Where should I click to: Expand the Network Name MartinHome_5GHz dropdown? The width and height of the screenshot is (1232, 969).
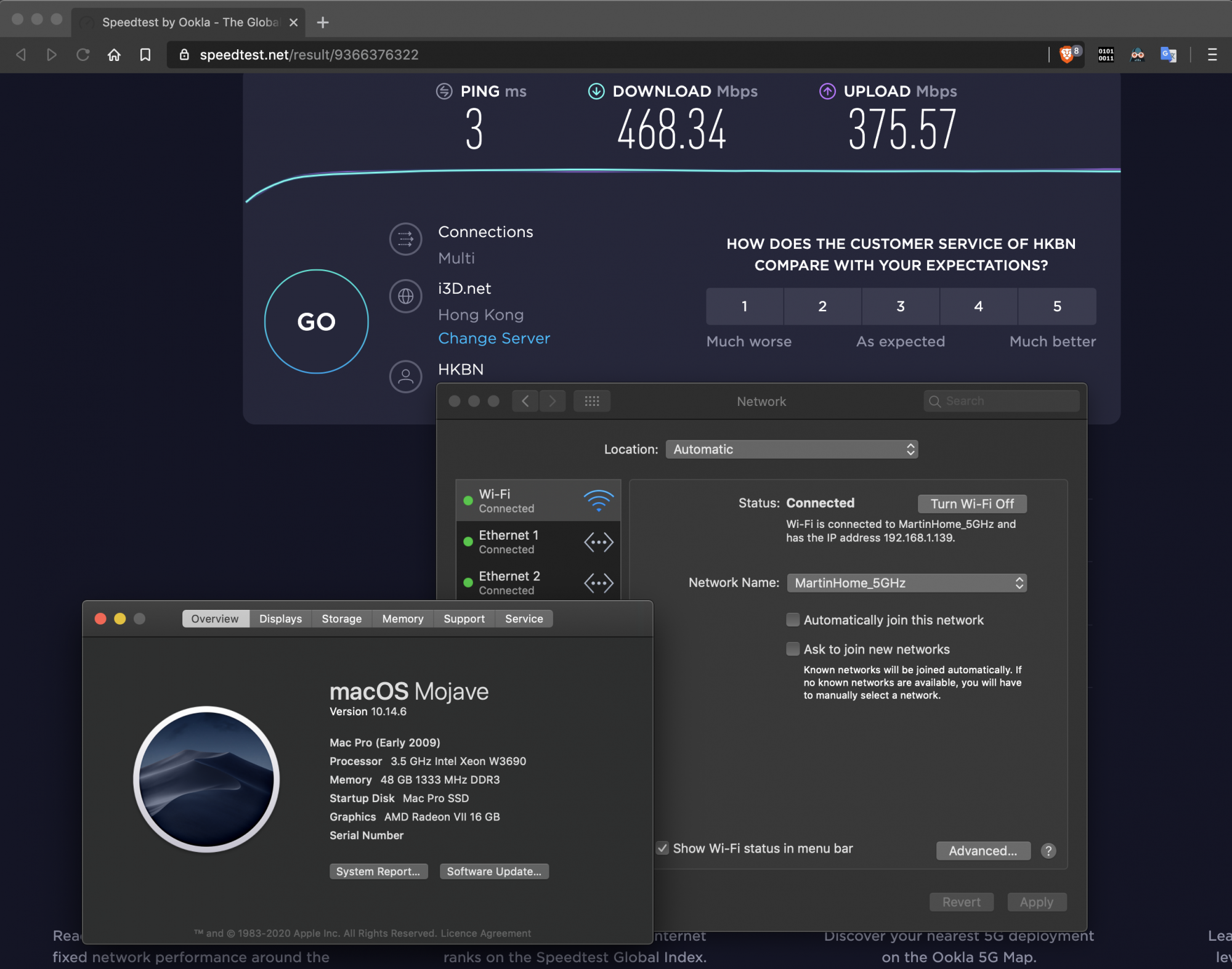point(907,583)
